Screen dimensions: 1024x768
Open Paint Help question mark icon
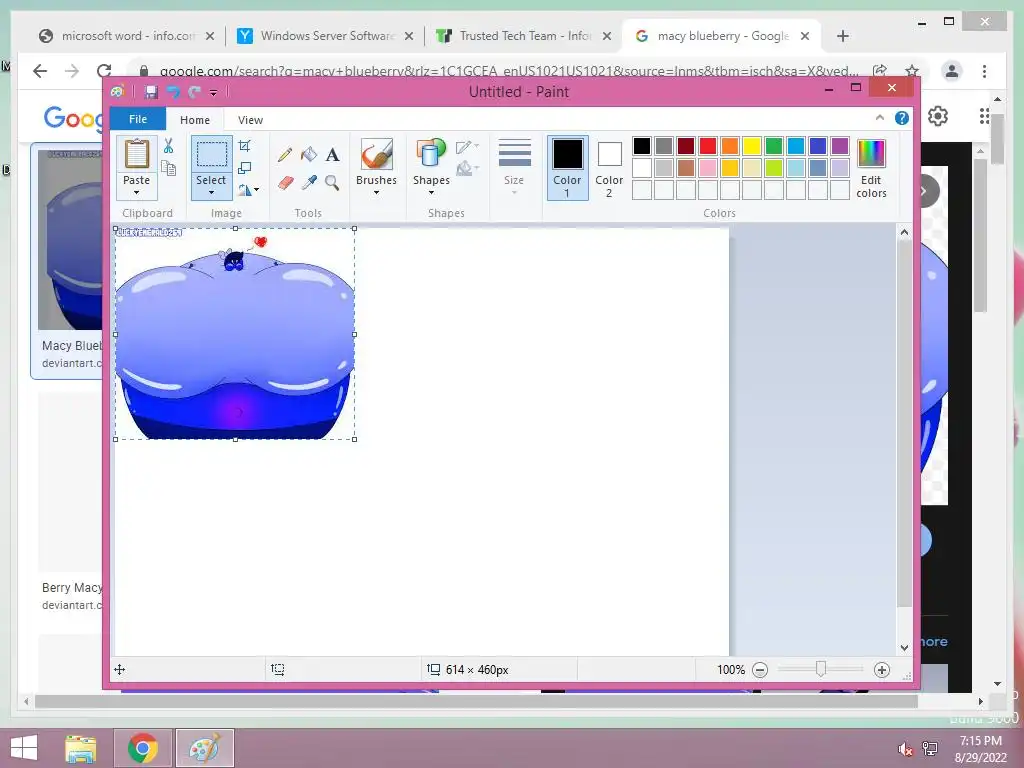coord(902,118)
